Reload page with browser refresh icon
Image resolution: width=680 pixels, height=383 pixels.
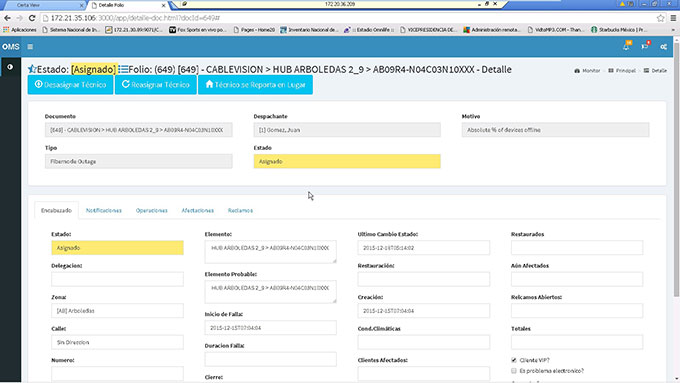(x=32, y=18)
